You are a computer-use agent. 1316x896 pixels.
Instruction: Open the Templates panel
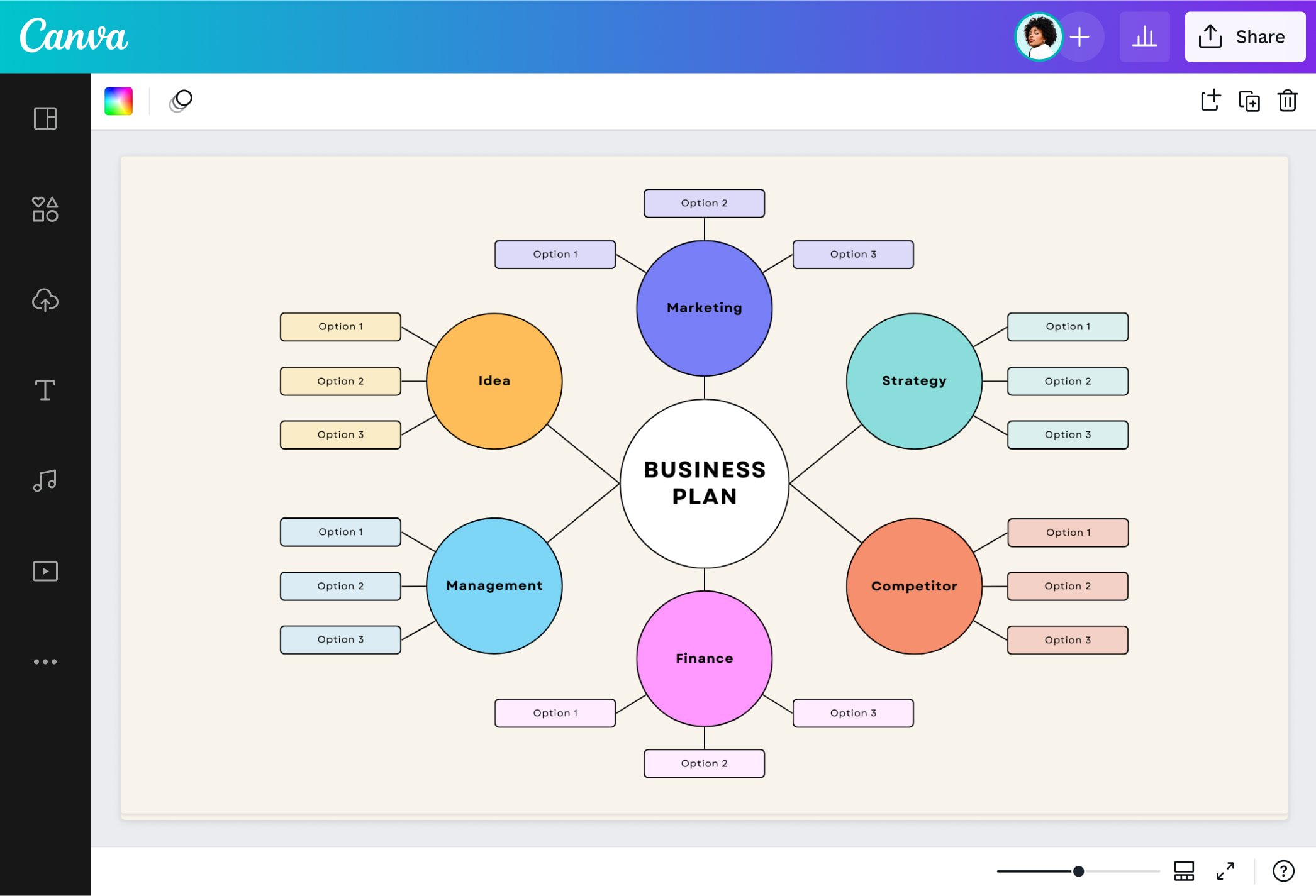coord(44,119)
